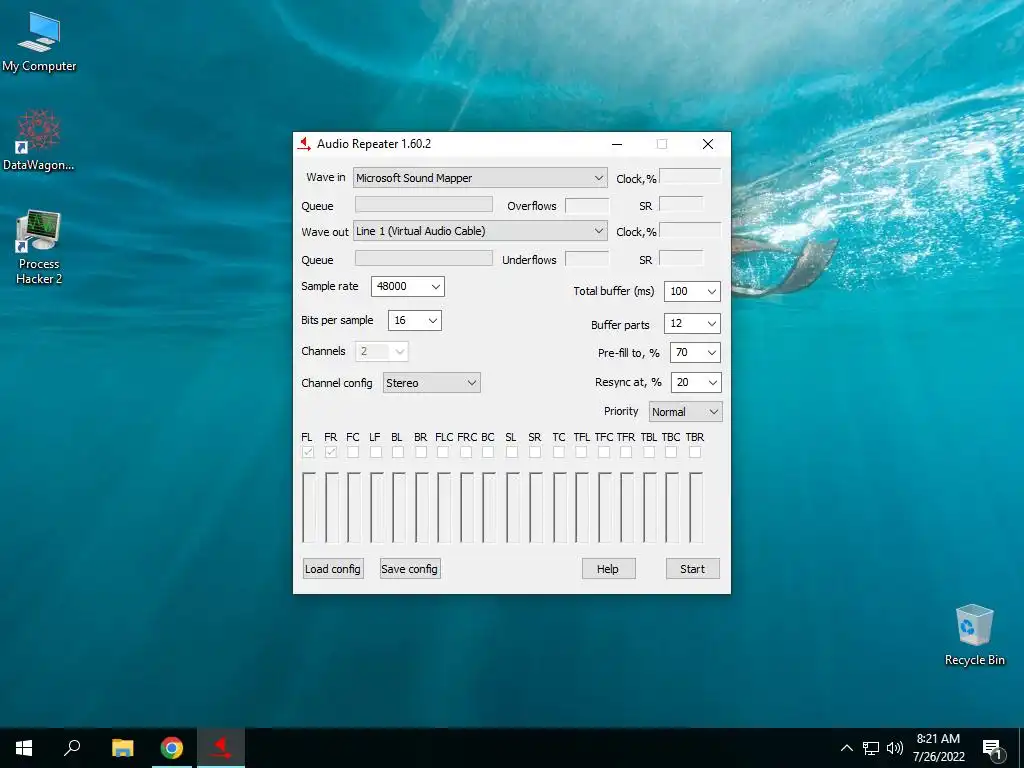Launch Process Hacker 2 desktop shortcut
1024x768 pixels.
pyautogui.click(x=39, y=248)
